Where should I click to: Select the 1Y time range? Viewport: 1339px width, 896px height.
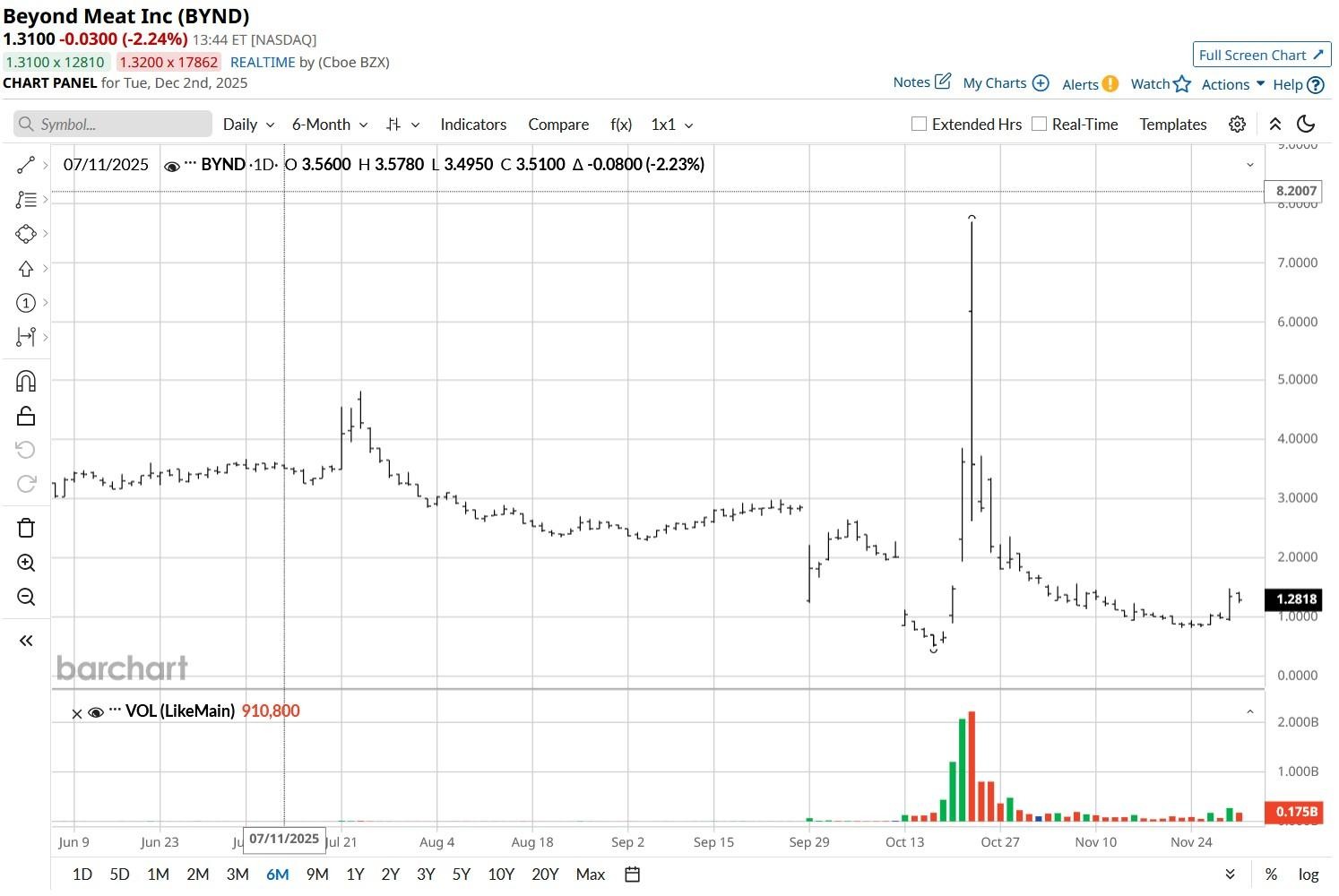point(355,874)
